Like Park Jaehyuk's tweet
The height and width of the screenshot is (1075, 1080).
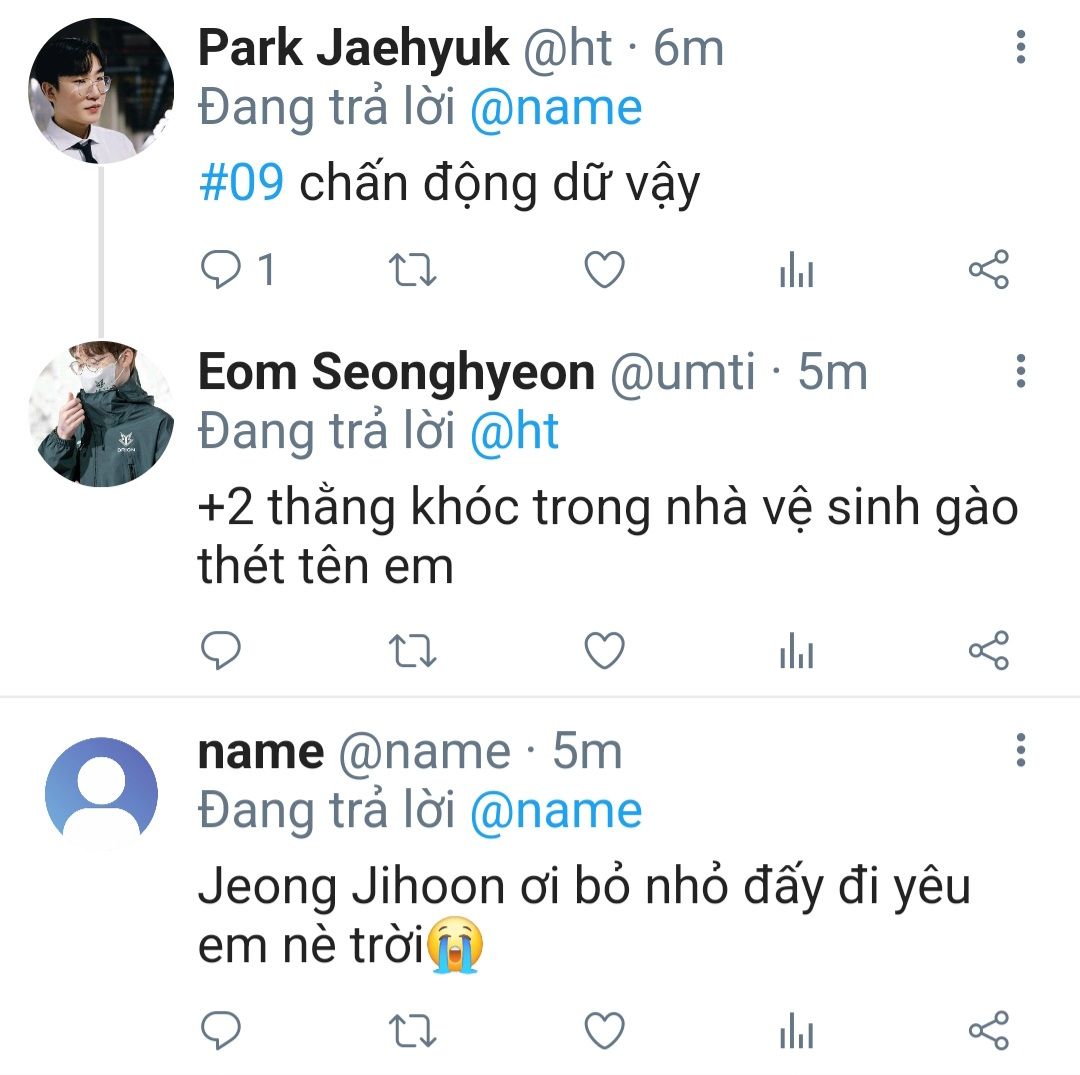[604, 271]
